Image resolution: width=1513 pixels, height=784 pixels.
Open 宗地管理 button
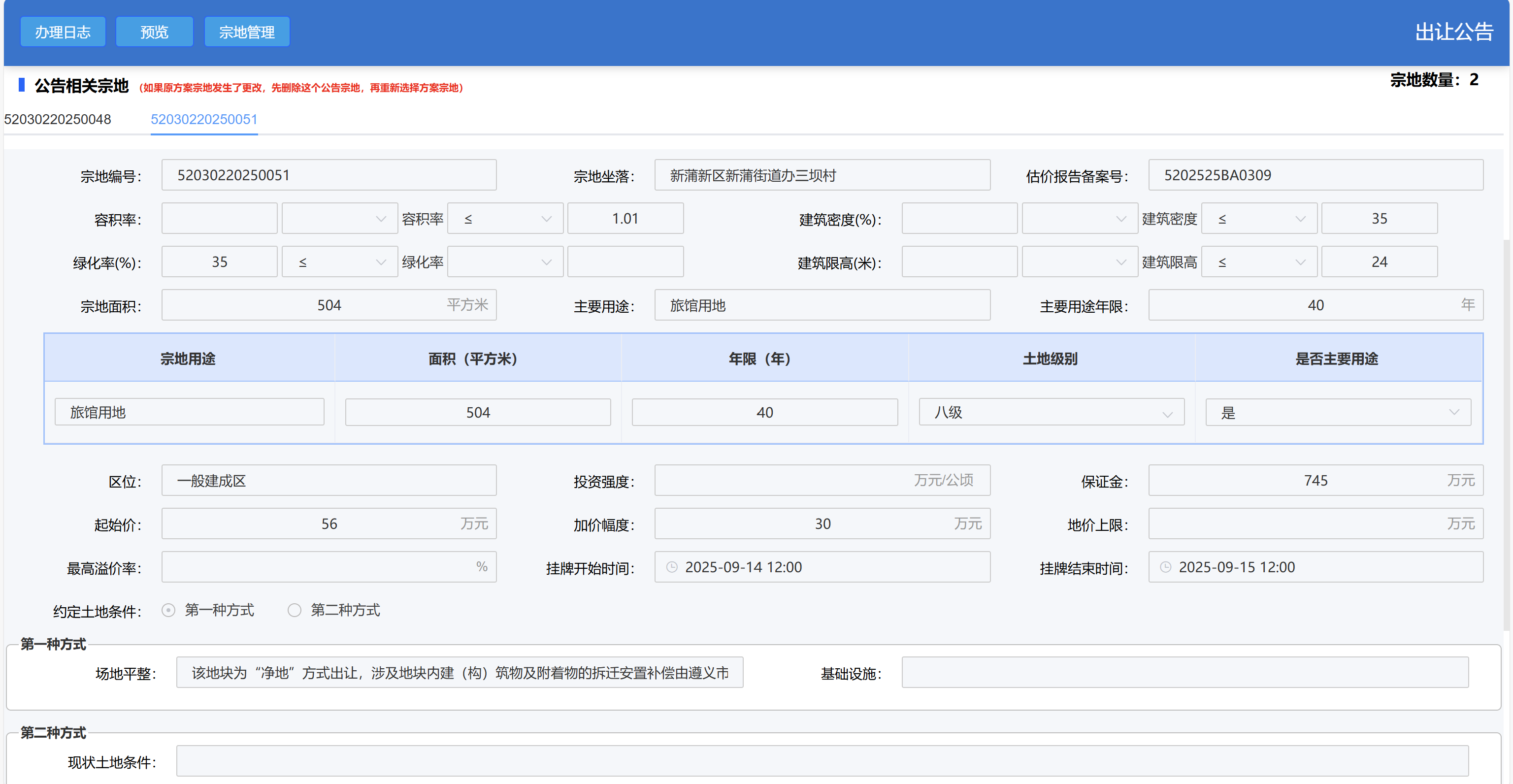pyautogui.click(x=247, y=33)
